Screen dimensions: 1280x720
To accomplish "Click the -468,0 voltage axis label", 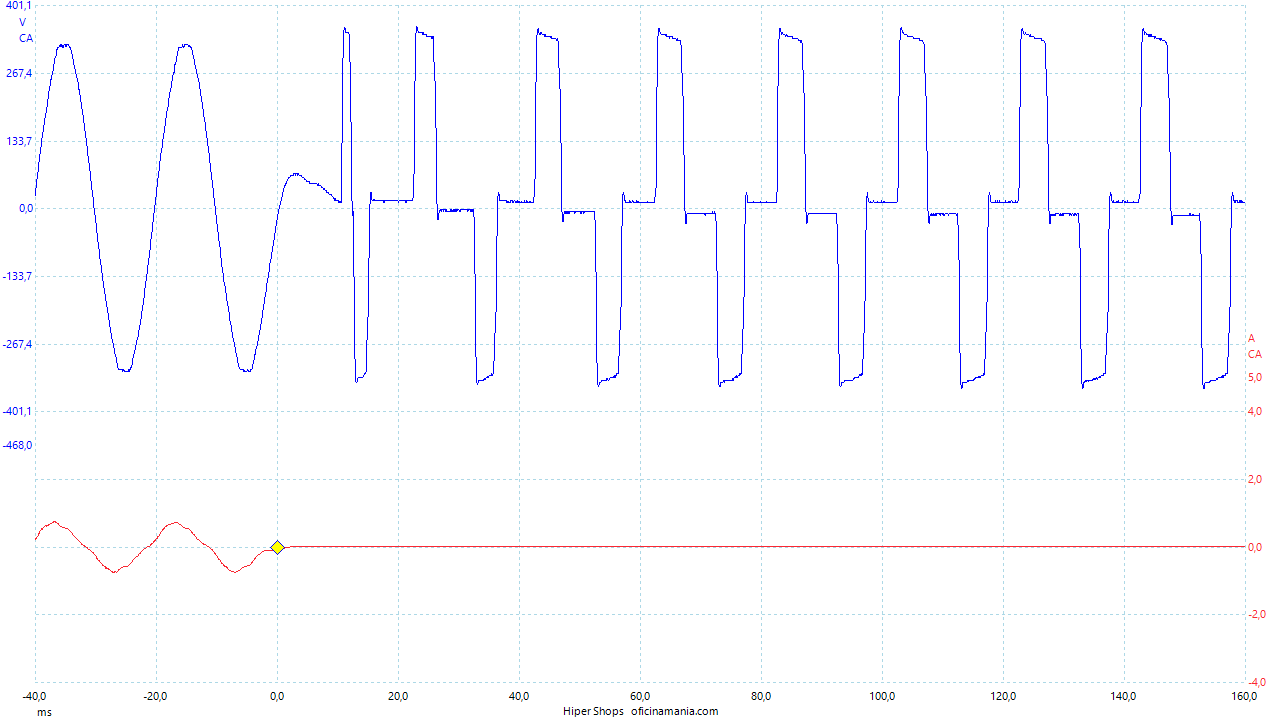I will (x=17, y=445).
